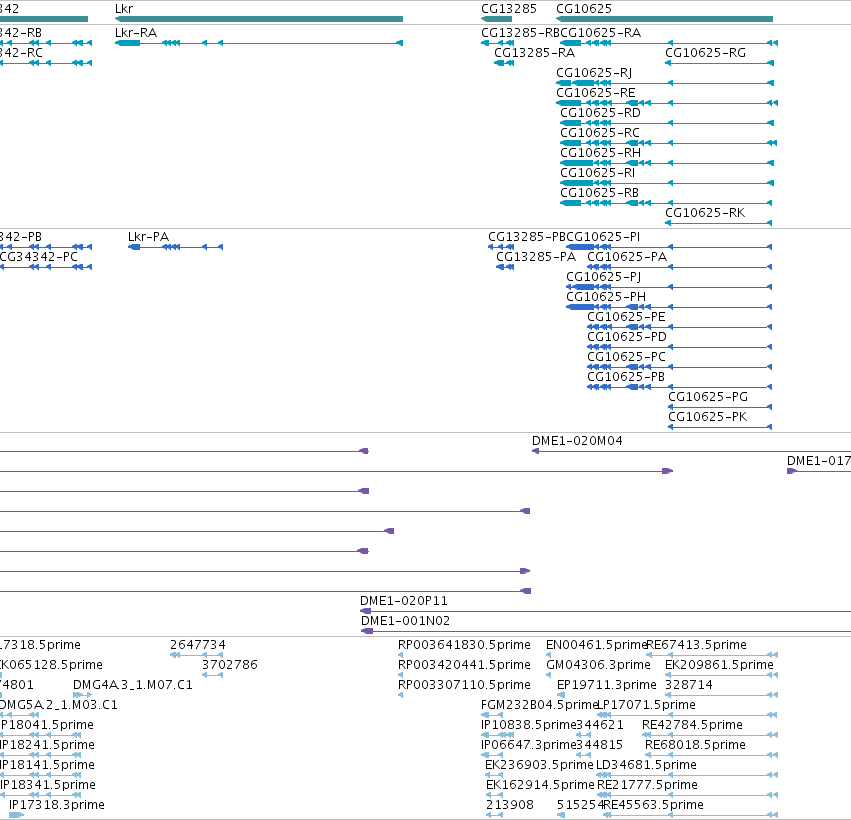Select LP17071.5prime EST
Image resolution: width=851 pixels, height=820 pixels.
(x=687, y=715)
